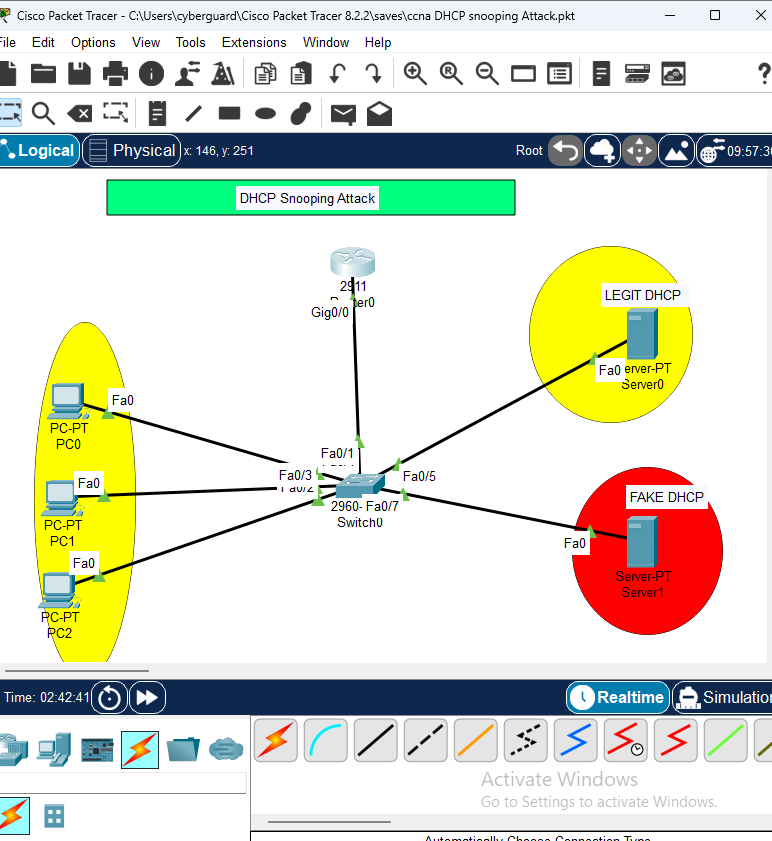
Task: Select automatic connection type lightning bolt
Action: click(276, 740)
